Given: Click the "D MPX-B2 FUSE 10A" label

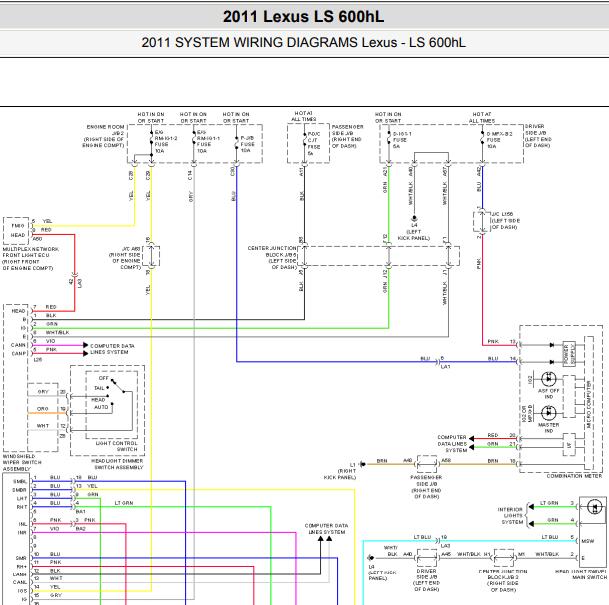Looking at the screenshot, I should tap(499, 140).
